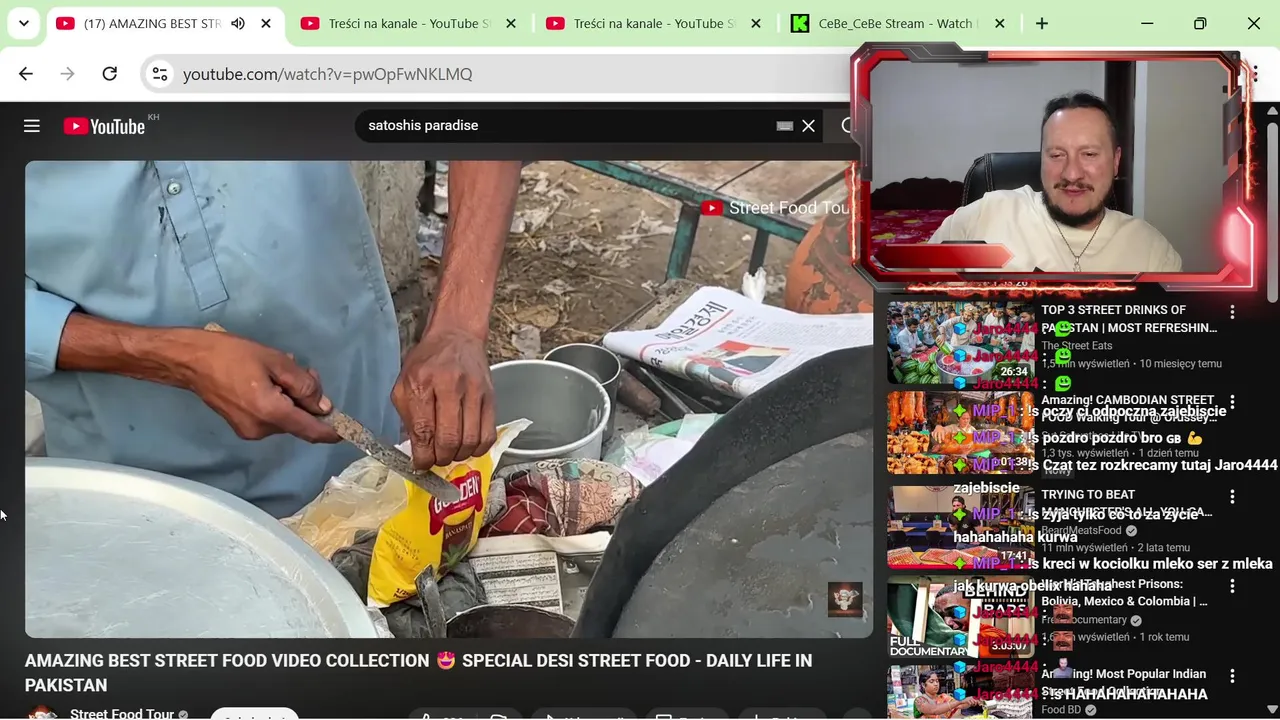Open options for TRYING TO BEAT video
1280x720 pixels.
(1232, 497)
